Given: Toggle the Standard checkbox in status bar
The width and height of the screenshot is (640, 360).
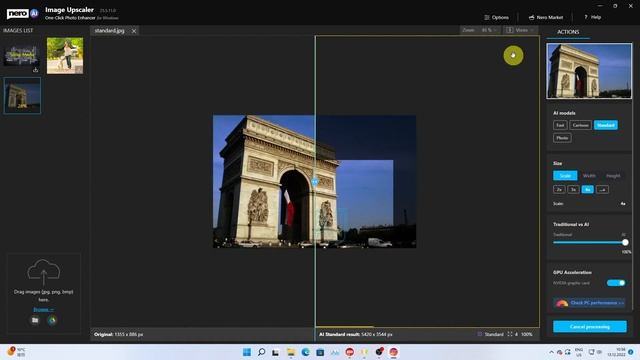Looking at the screenshot, I should tap(480, 334).
